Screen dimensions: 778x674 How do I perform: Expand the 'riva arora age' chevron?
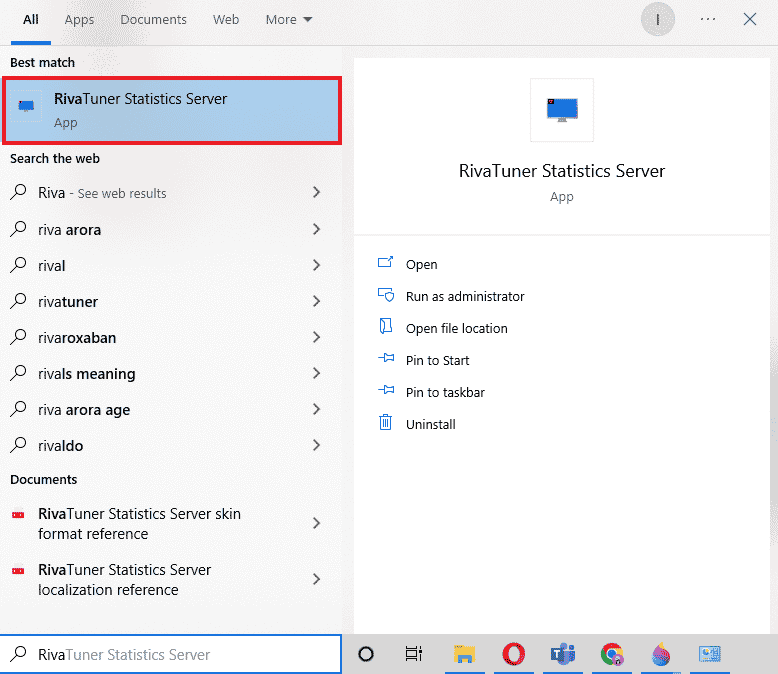(x=317, y=409)
